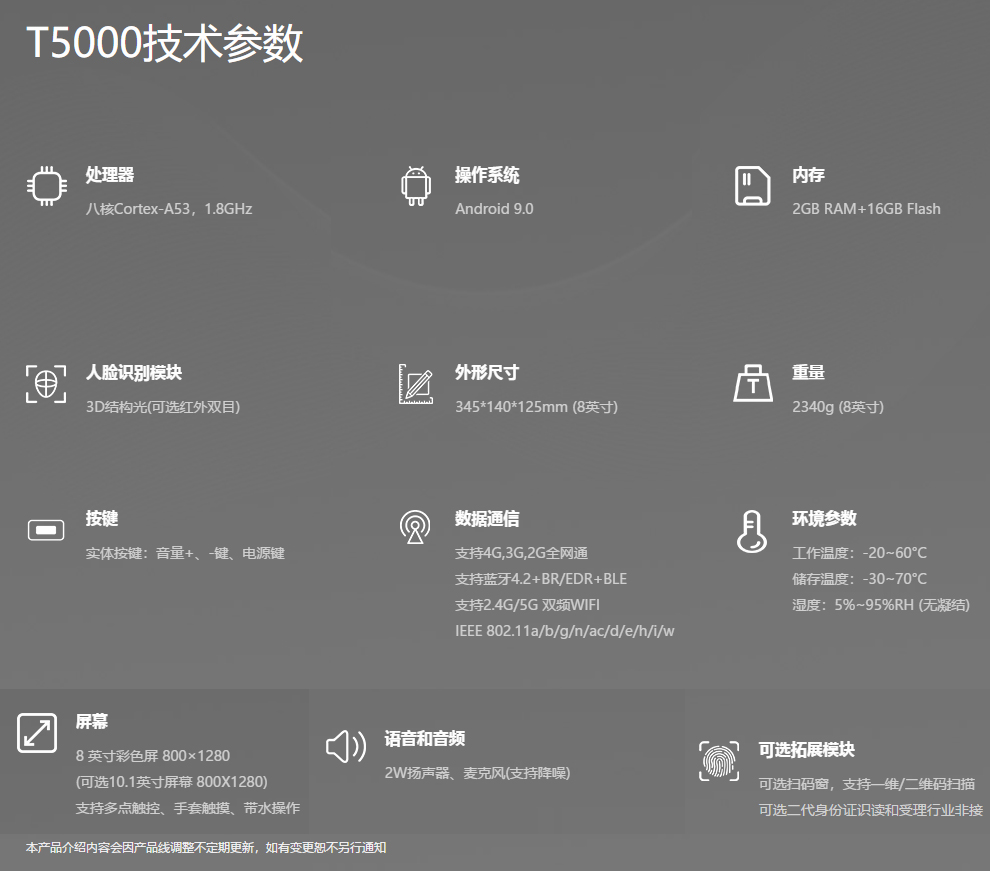Click the 储存温度: -30~70°C line
990x871 pixels.
point(859,579)
